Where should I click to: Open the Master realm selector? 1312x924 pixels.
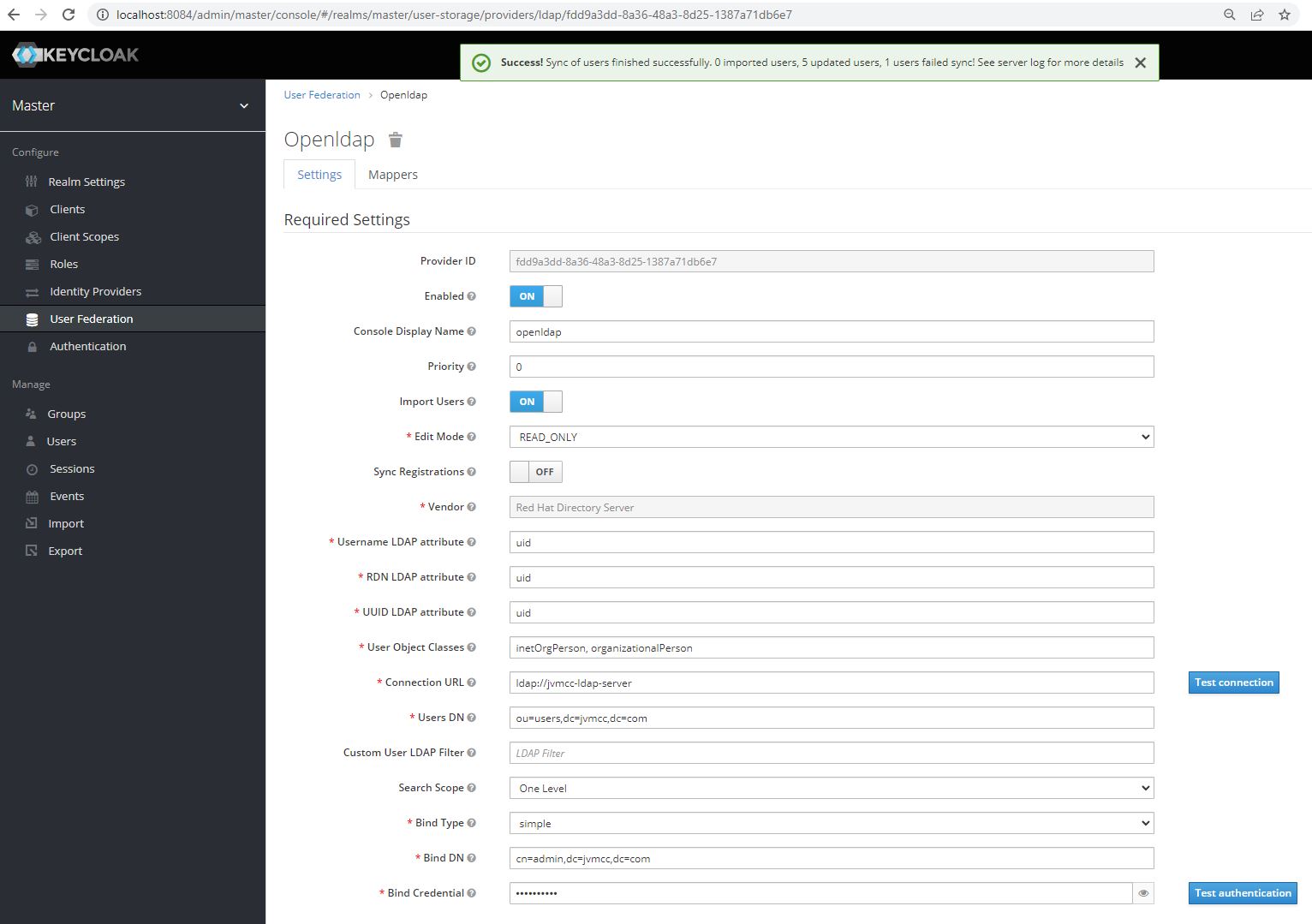[132, 105]
